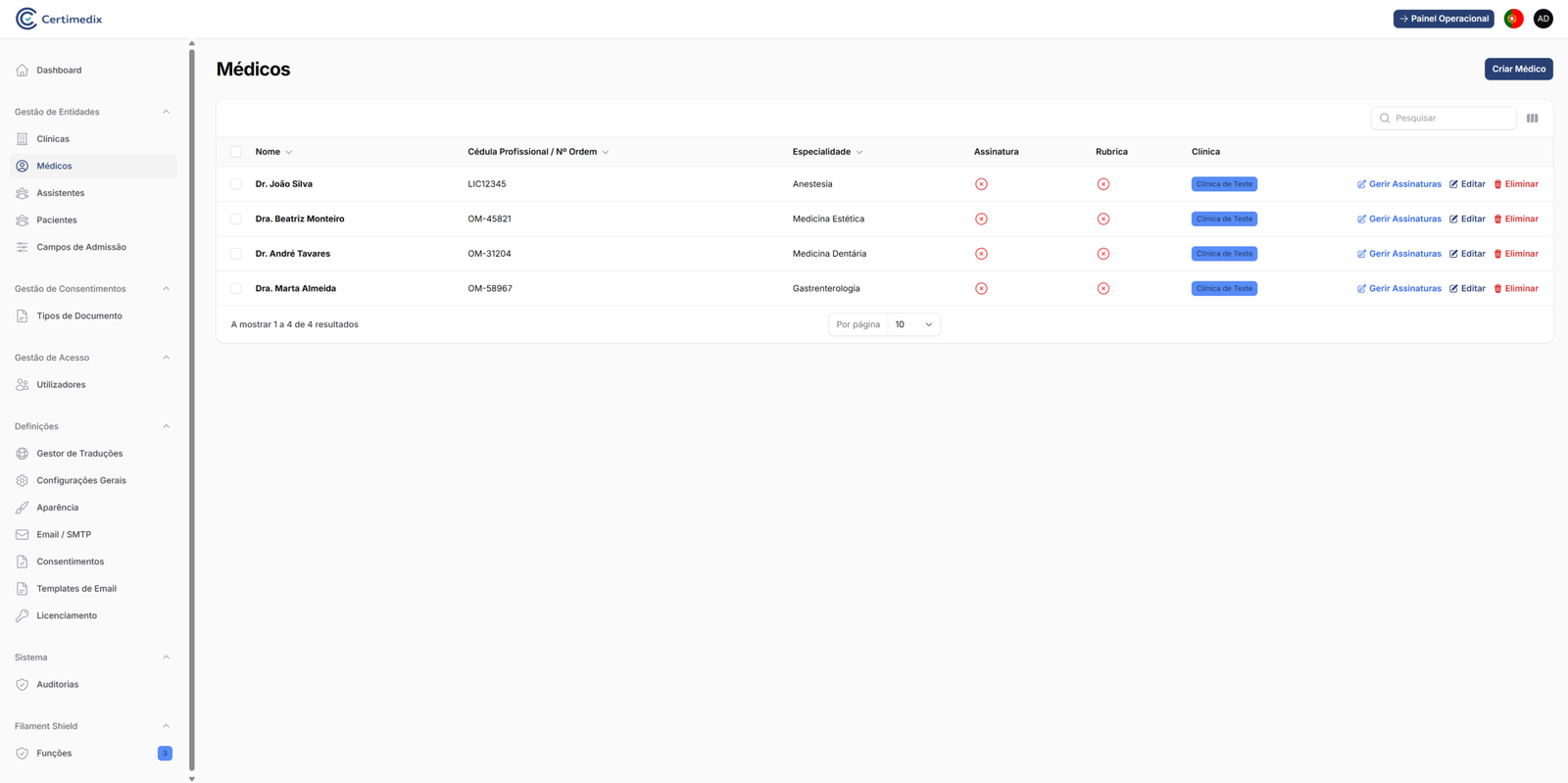1568x783 pixels.
Task: Select all doctors with header checkbox
Action: [x=236, y=152]
